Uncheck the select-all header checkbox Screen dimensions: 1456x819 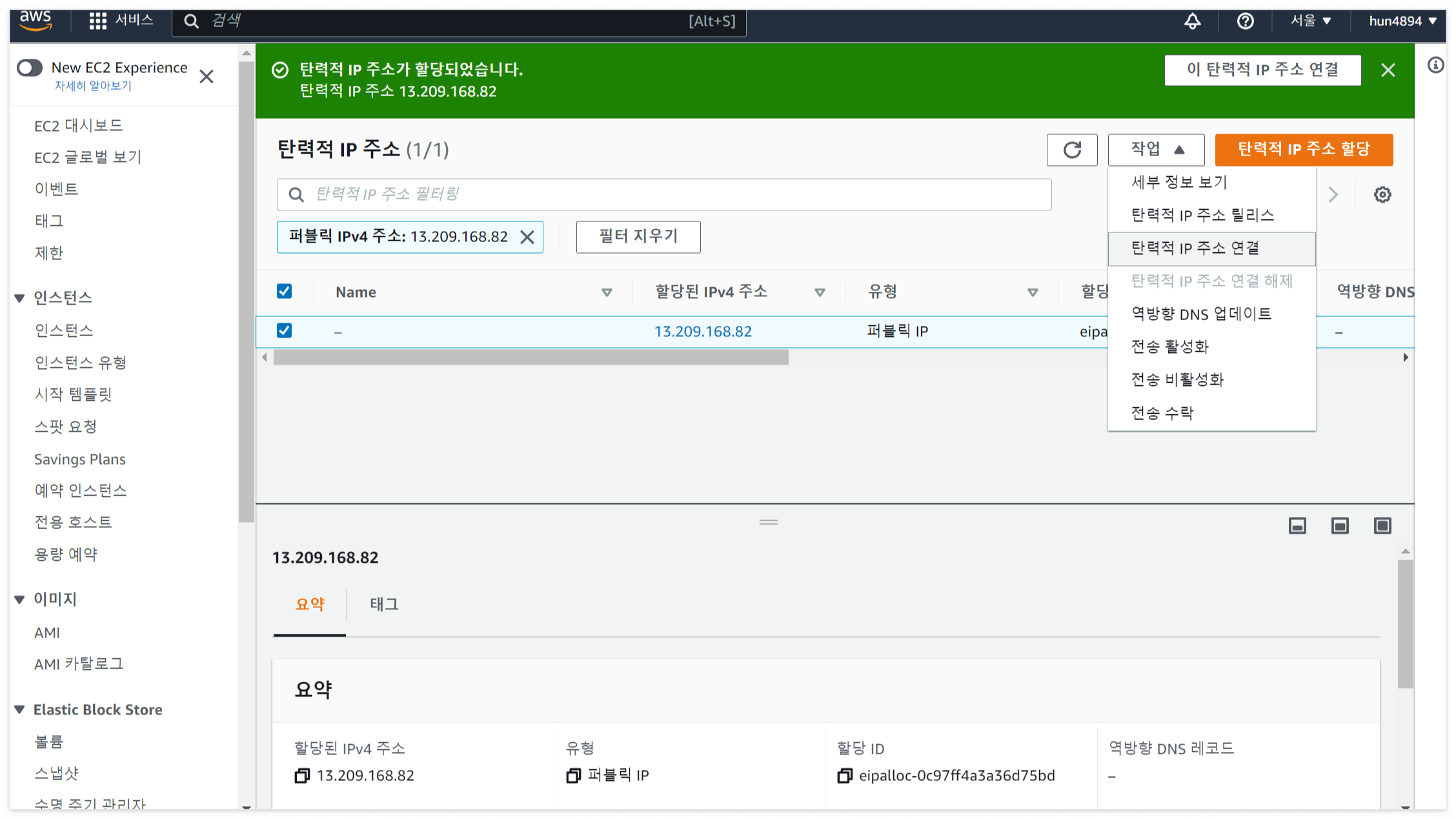tap(284, 291)
